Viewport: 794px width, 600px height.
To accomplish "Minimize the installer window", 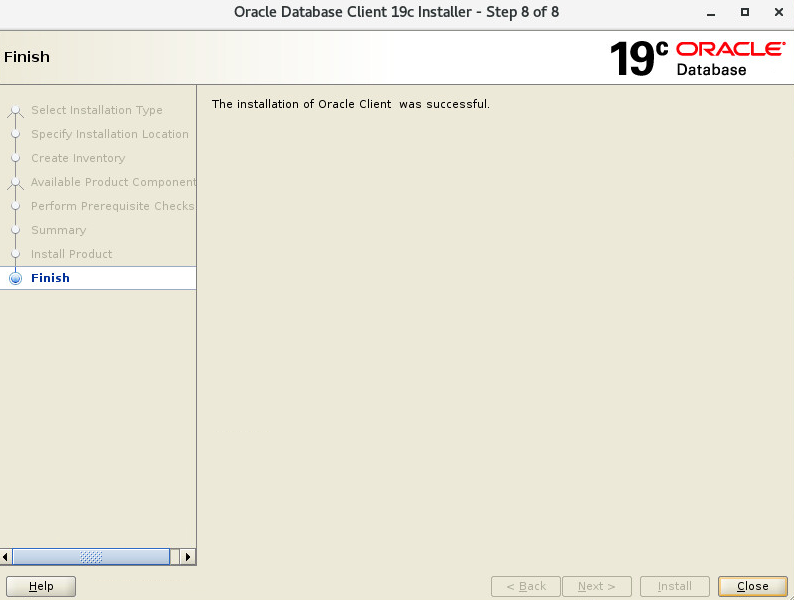I will pyautogui.click(x=711, y=13).
